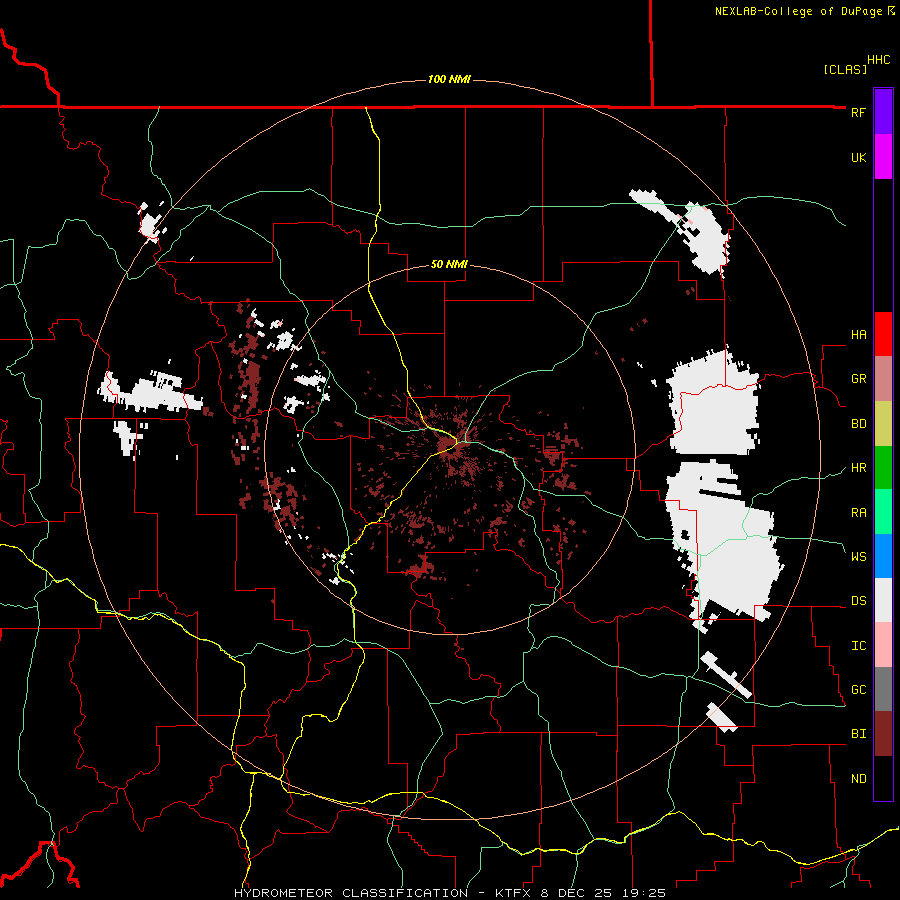Click the brown BI legend swatch
Screen dimensions: 900x900
pos(883,734)
